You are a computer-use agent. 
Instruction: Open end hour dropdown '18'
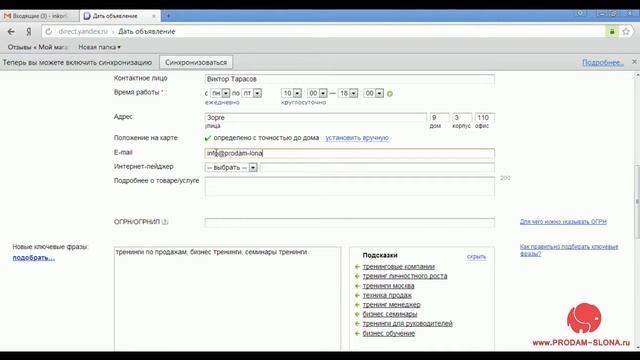point(348,93)
